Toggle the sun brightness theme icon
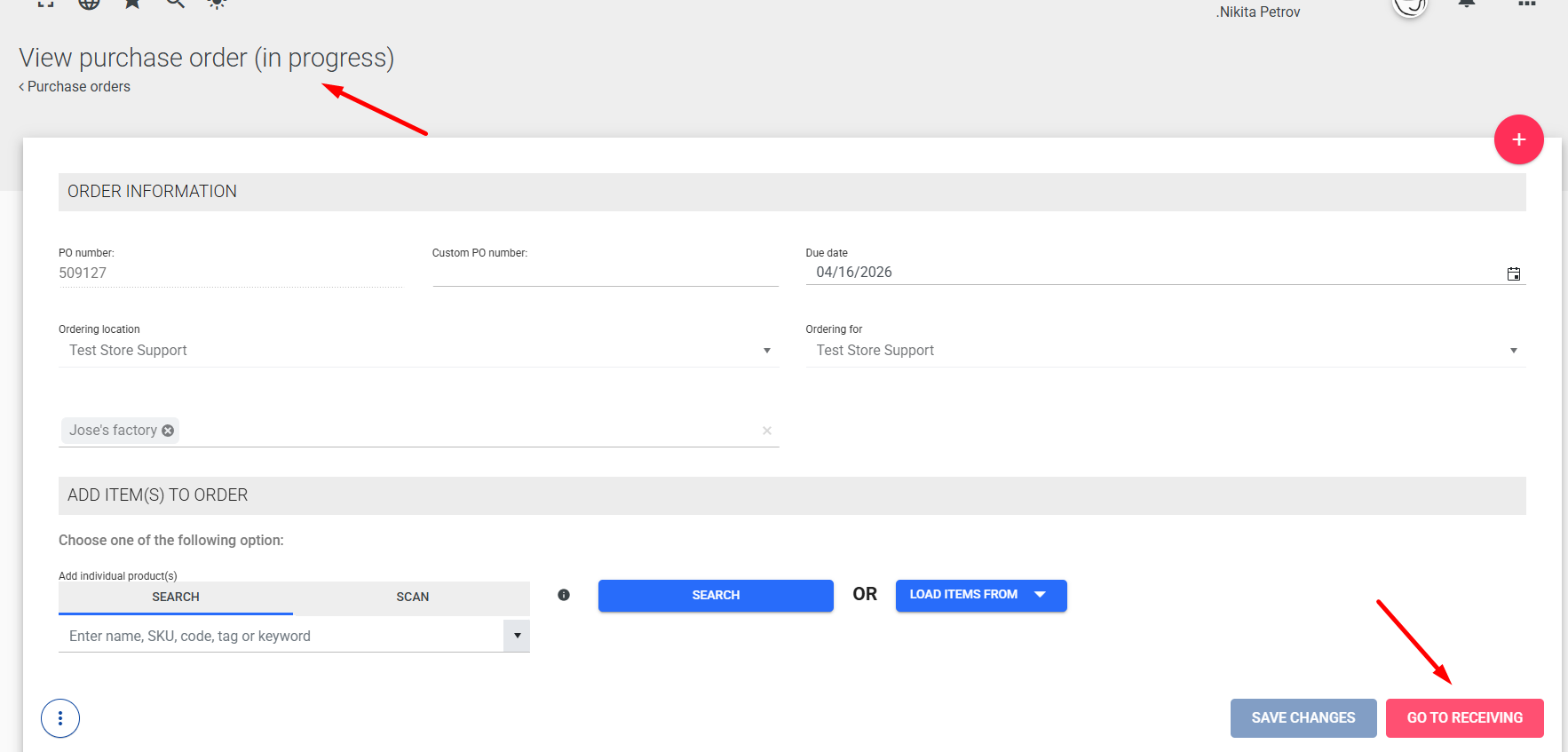Image resolution: width=1568 pixels, height=752 pixels. point(217,4)
